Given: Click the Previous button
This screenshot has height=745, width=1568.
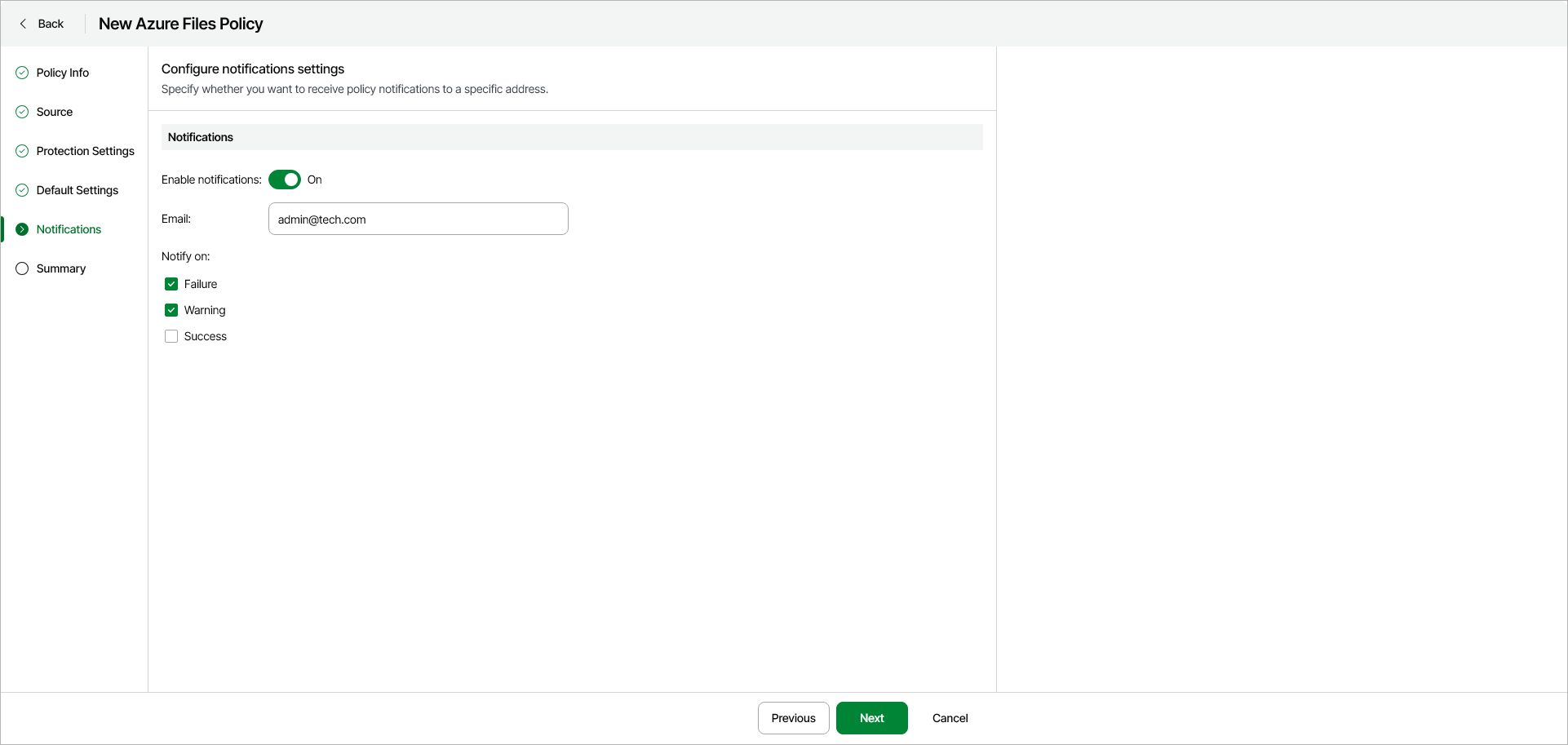Looking at the screenshot, I should tap(793, 718).
